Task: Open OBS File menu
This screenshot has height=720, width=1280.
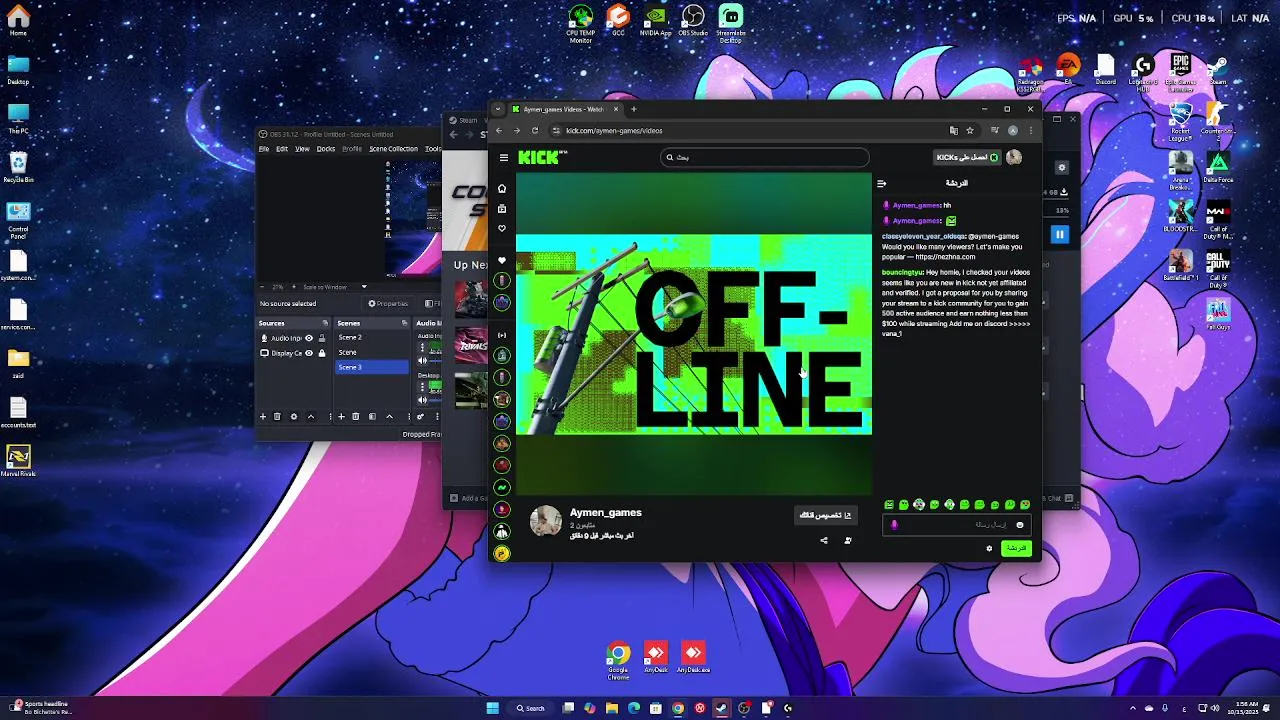Action: (x=264, y=149)
